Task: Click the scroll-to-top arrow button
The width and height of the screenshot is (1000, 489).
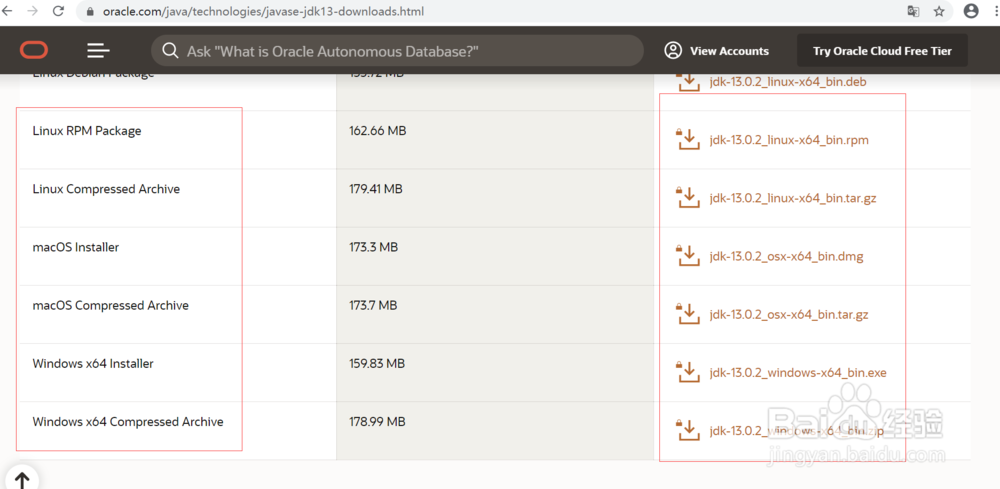Action: point(22,479)
